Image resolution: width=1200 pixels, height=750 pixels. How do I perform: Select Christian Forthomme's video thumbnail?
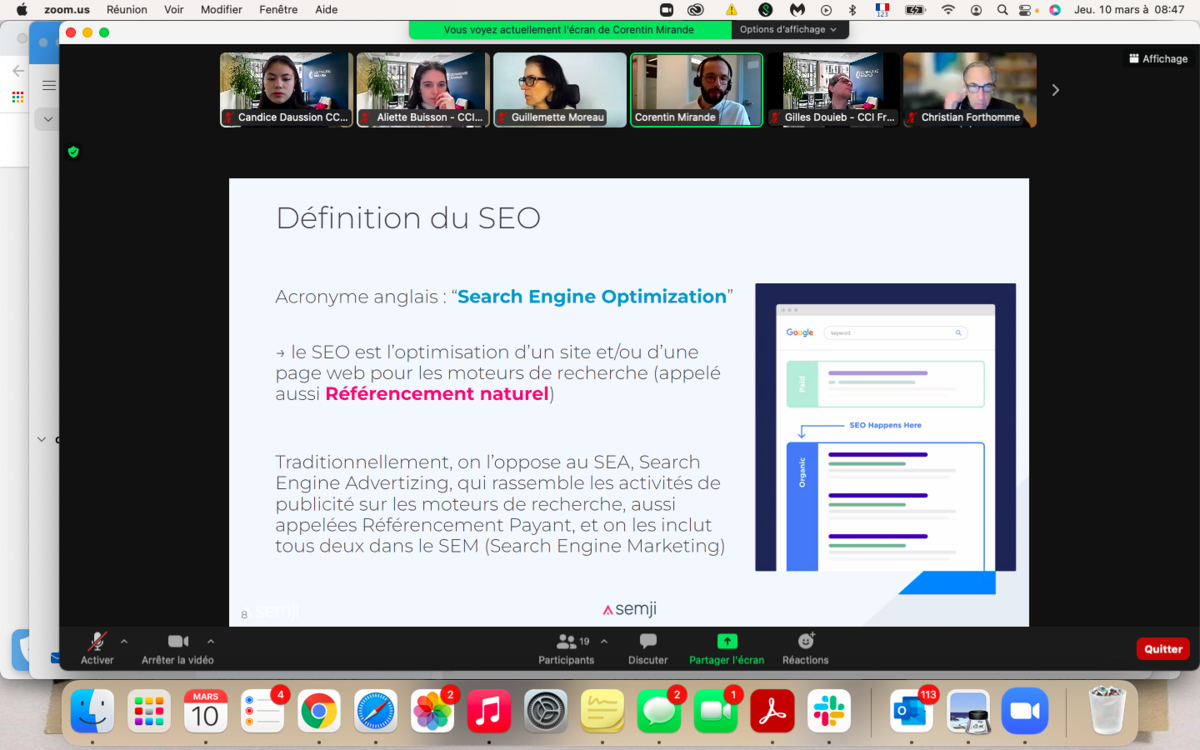click(x=969, y=90)
